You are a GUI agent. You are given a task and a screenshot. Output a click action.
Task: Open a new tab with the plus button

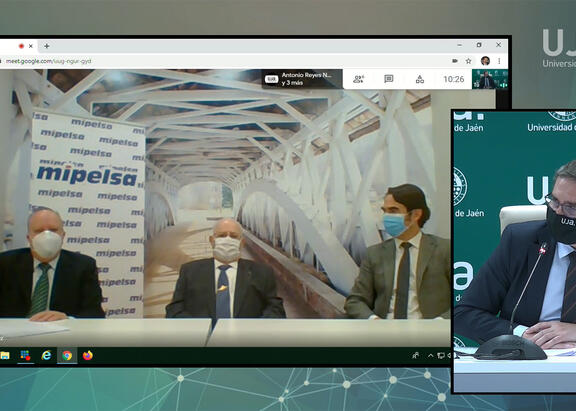tap(47, 46)
